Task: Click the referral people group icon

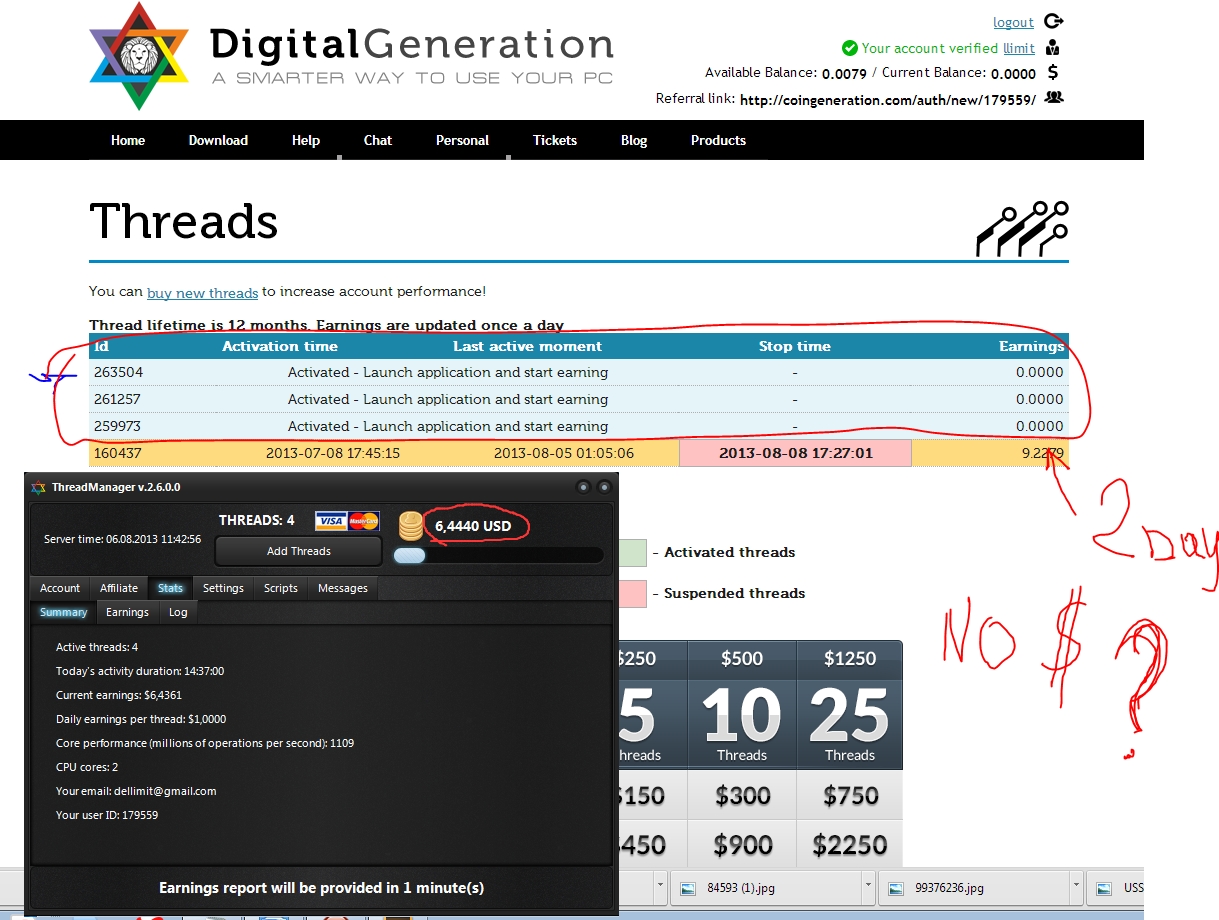Action: click(x=1054, y=97)
